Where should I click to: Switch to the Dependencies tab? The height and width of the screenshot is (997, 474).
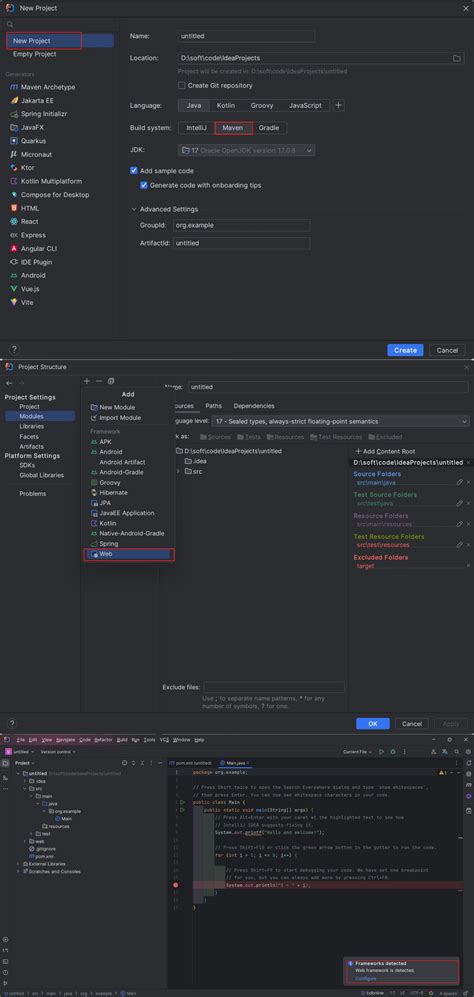(254, 406)
